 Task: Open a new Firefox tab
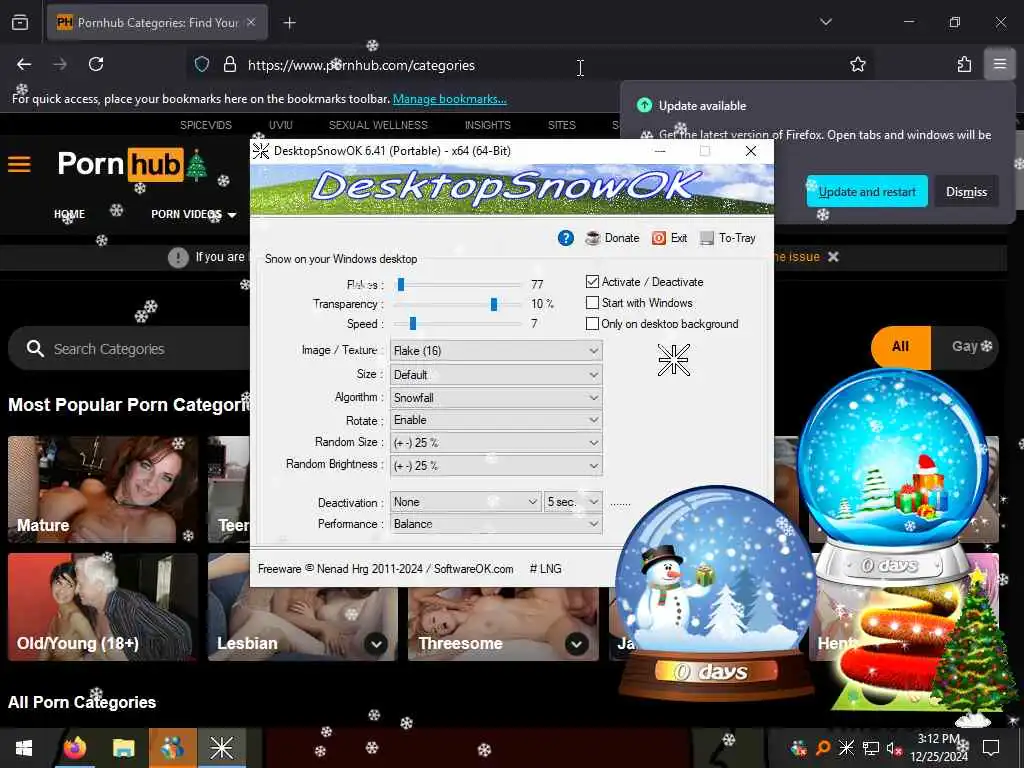(x=289, y=23)
